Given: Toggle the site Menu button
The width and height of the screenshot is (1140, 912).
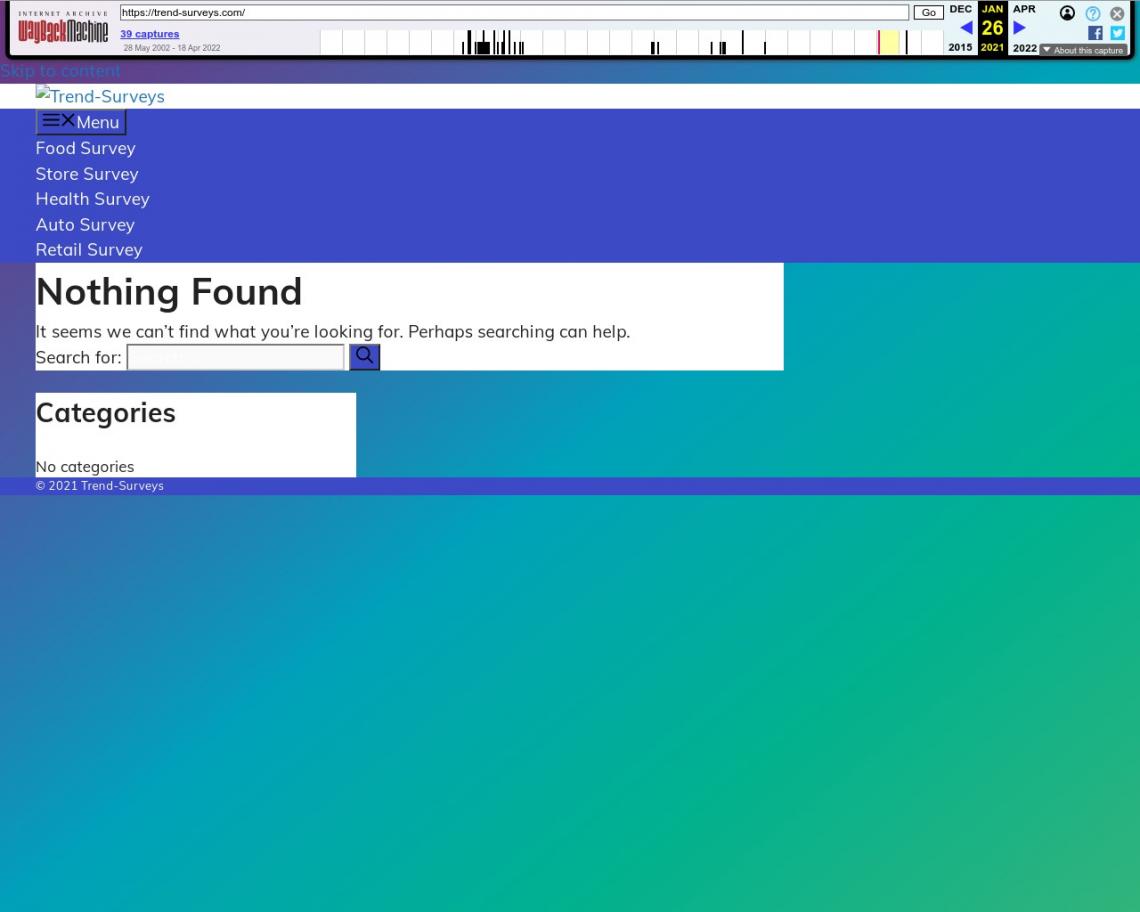Looking at the screenshot, I should pyautogui.click(x=81, y=122).
